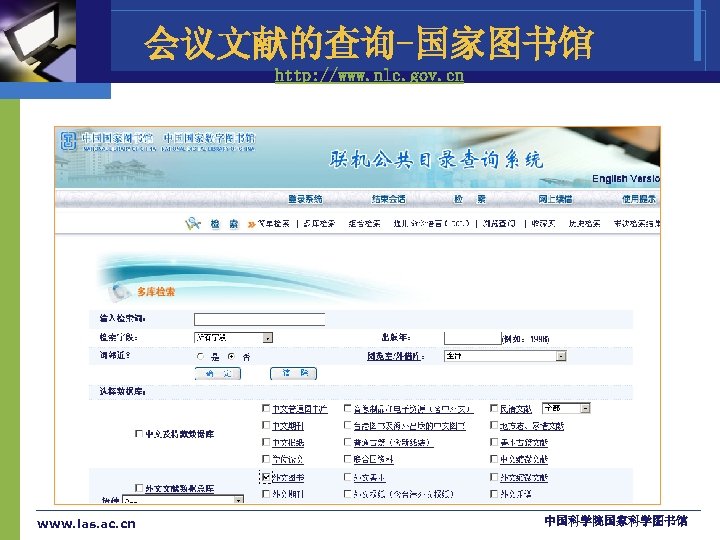Click 结束会话 end session menu item

click(388, 199)
